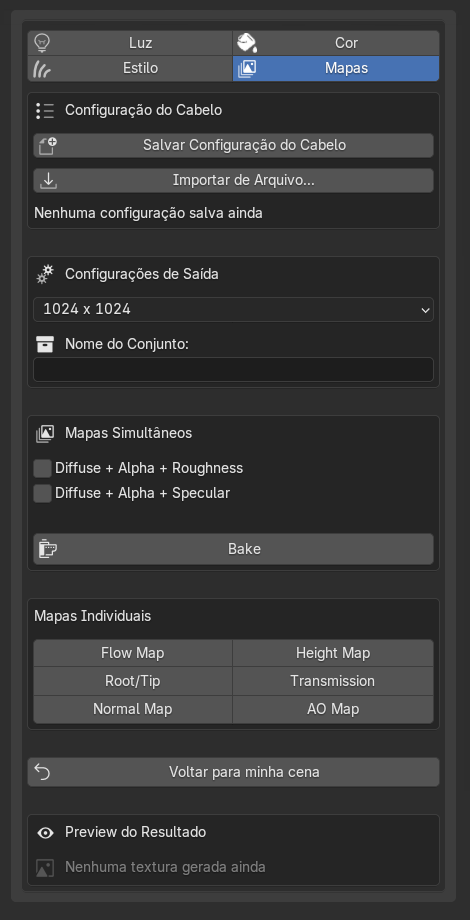Click the new-file icon on the Salvar button
The width and height of the screenshot is (470, 920).
pos(48,146)
